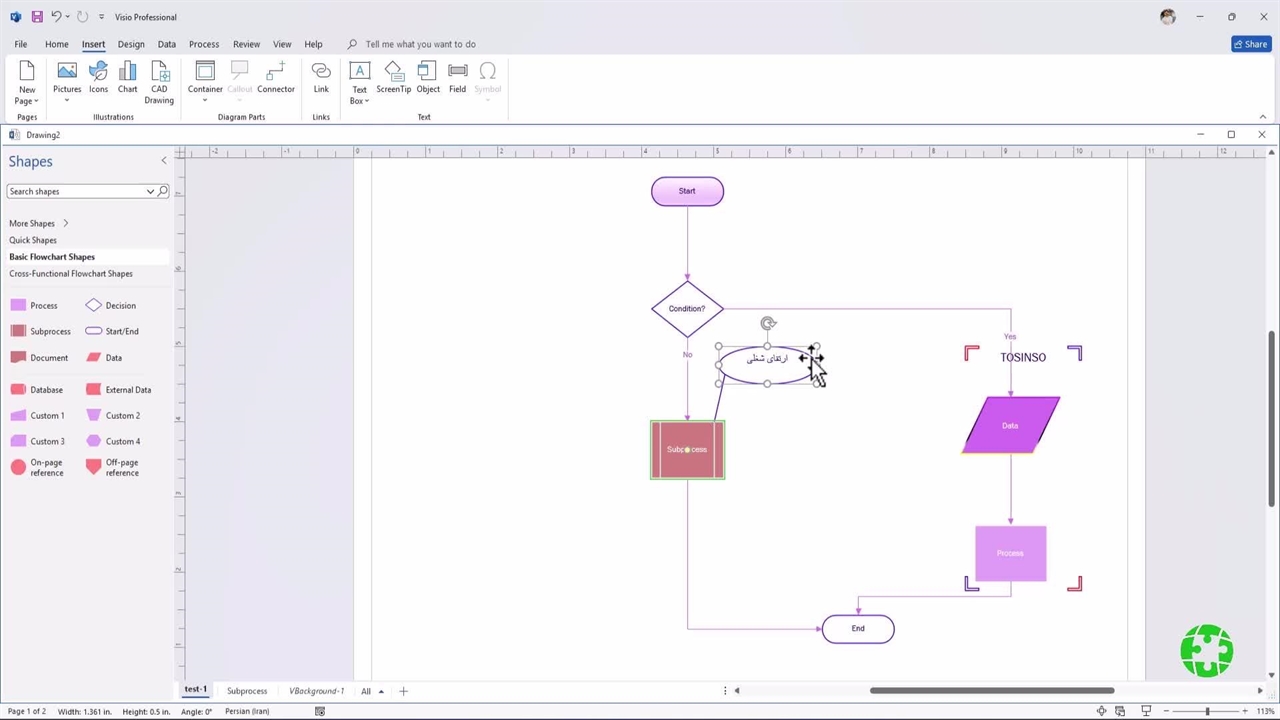Click the Link icon in ribbon
The image size is (1280, 720).
coord(321,78)
